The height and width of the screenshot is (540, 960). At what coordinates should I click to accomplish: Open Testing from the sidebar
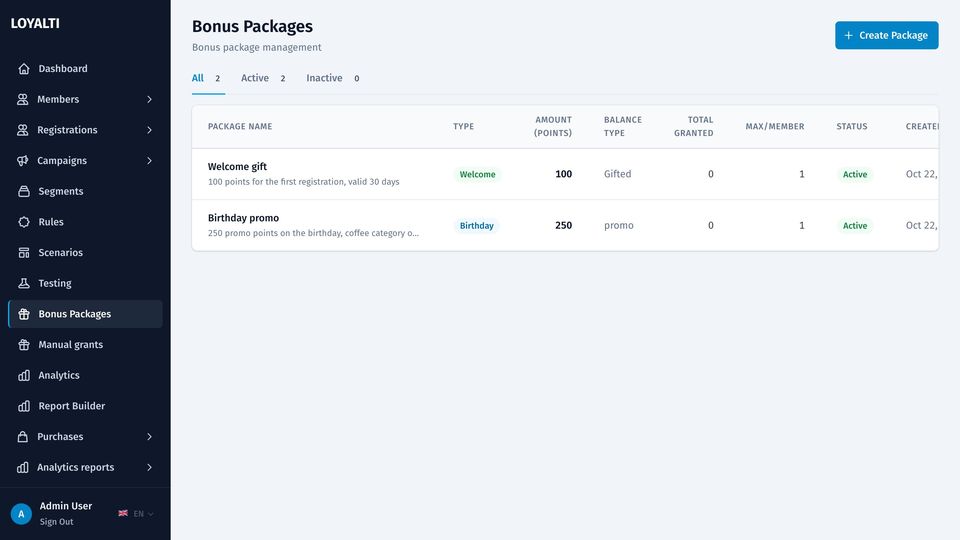click(85, 283)
